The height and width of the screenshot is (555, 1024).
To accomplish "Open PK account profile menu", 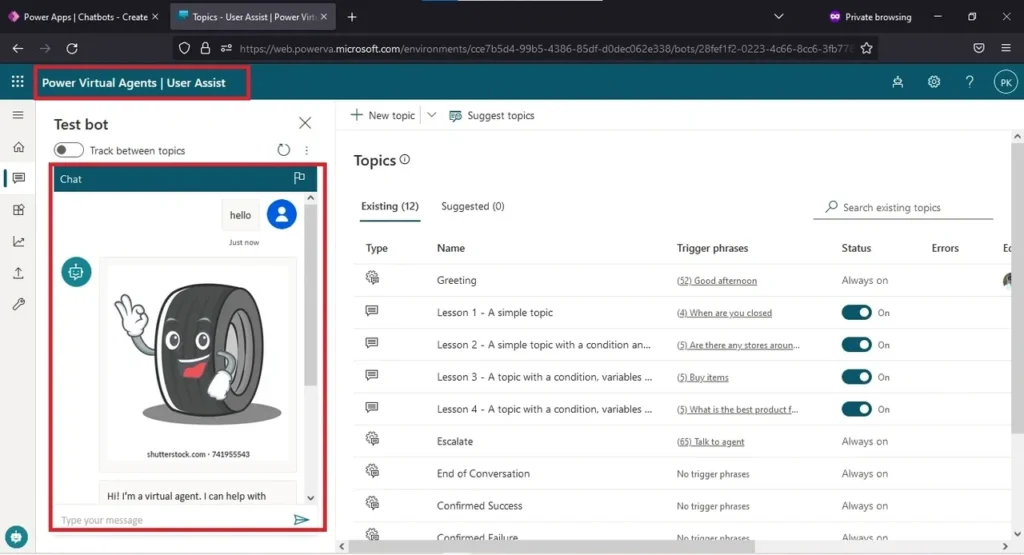I will 1006,82.
